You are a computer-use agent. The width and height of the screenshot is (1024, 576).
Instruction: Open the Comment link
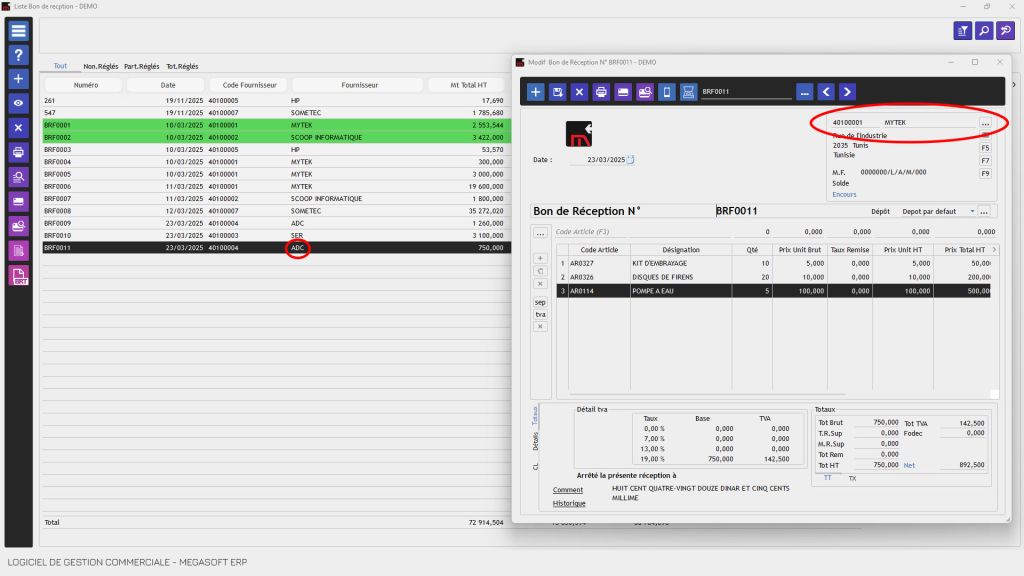tap(568, 490)
